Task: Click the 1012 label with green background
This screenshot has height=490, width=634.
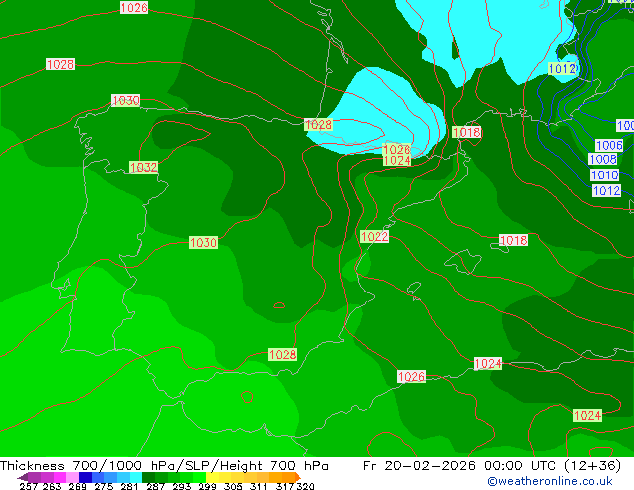Action: (562, 68)
